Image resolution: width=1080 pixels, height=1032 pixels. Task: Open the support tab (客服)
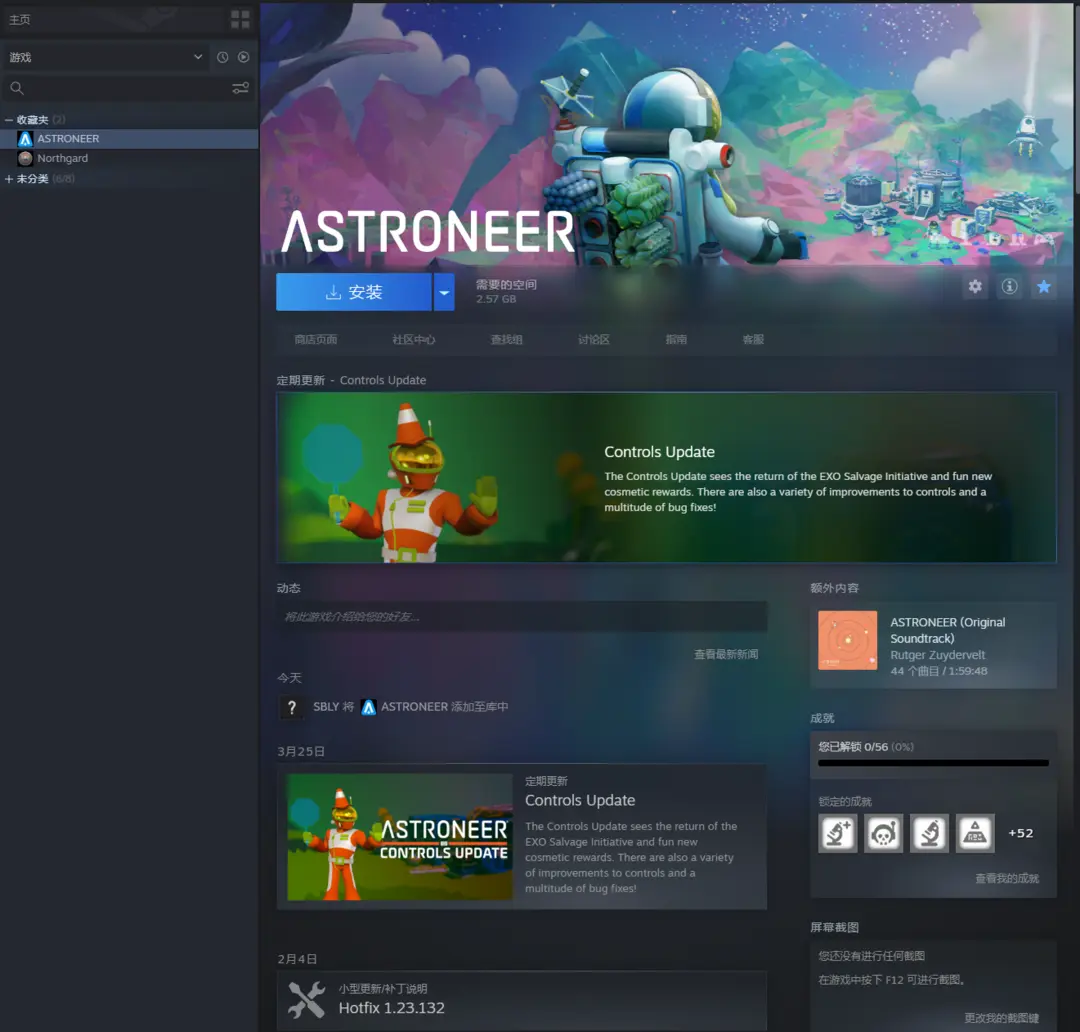pos(754,340)
